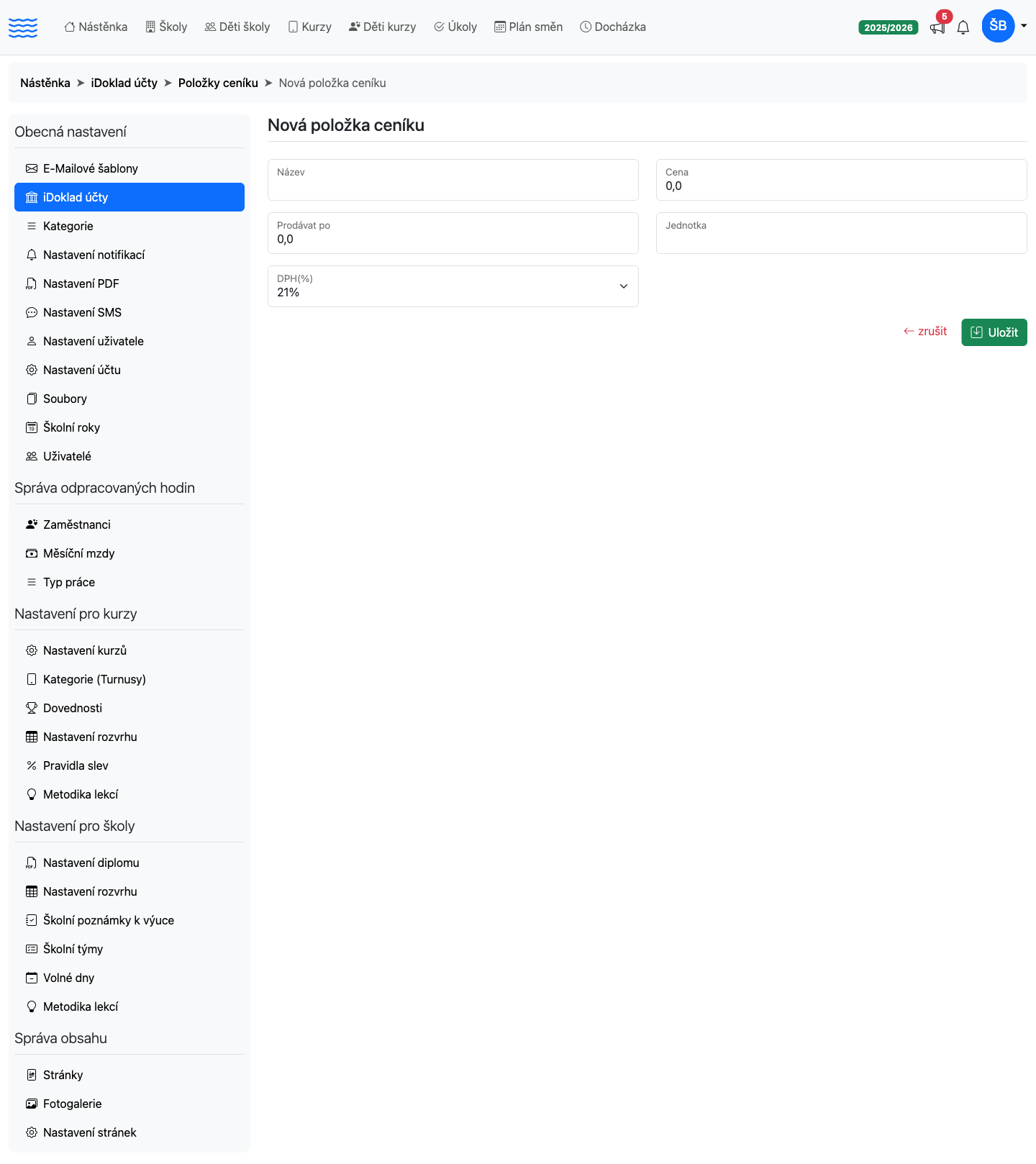Image resolution: width=1036 pixels, height=1164 pixels.
Task: Click the document icon for Stránky
Action: 32,1075
